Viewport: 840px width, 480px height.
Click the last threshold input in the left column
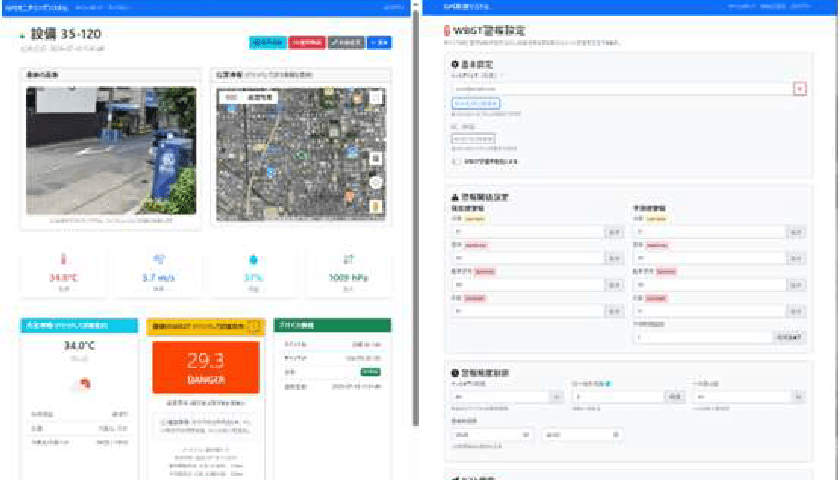[x=528, y=311]
